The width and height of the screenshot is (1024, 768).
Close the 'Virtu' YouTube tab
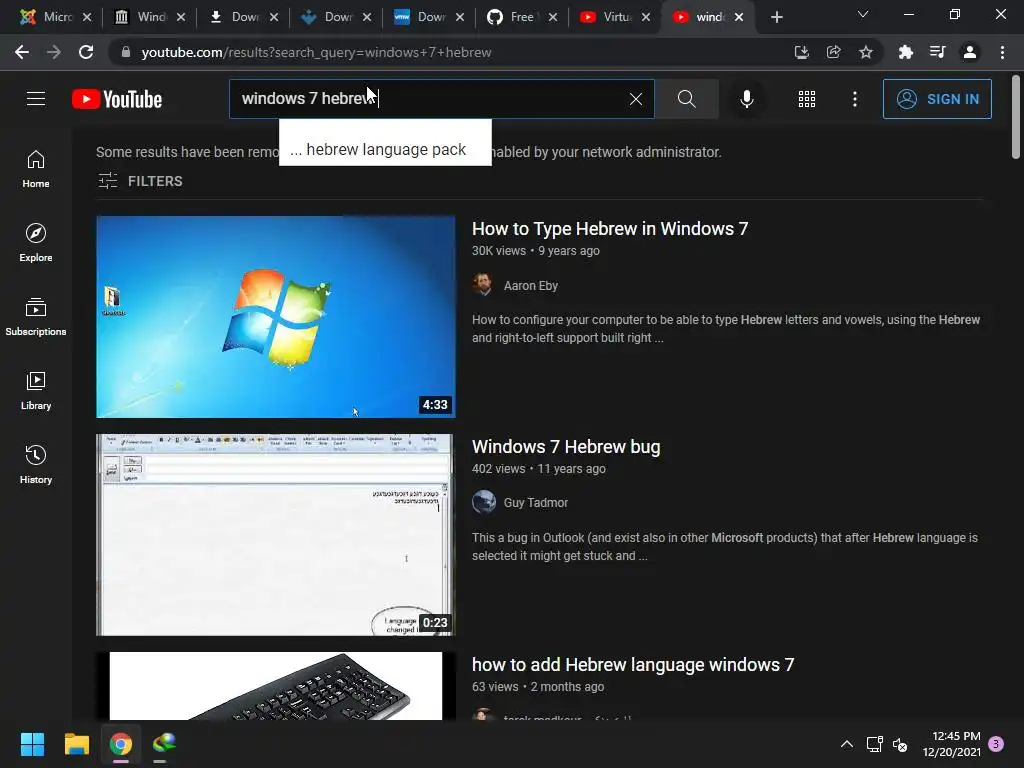pos(646,17)
